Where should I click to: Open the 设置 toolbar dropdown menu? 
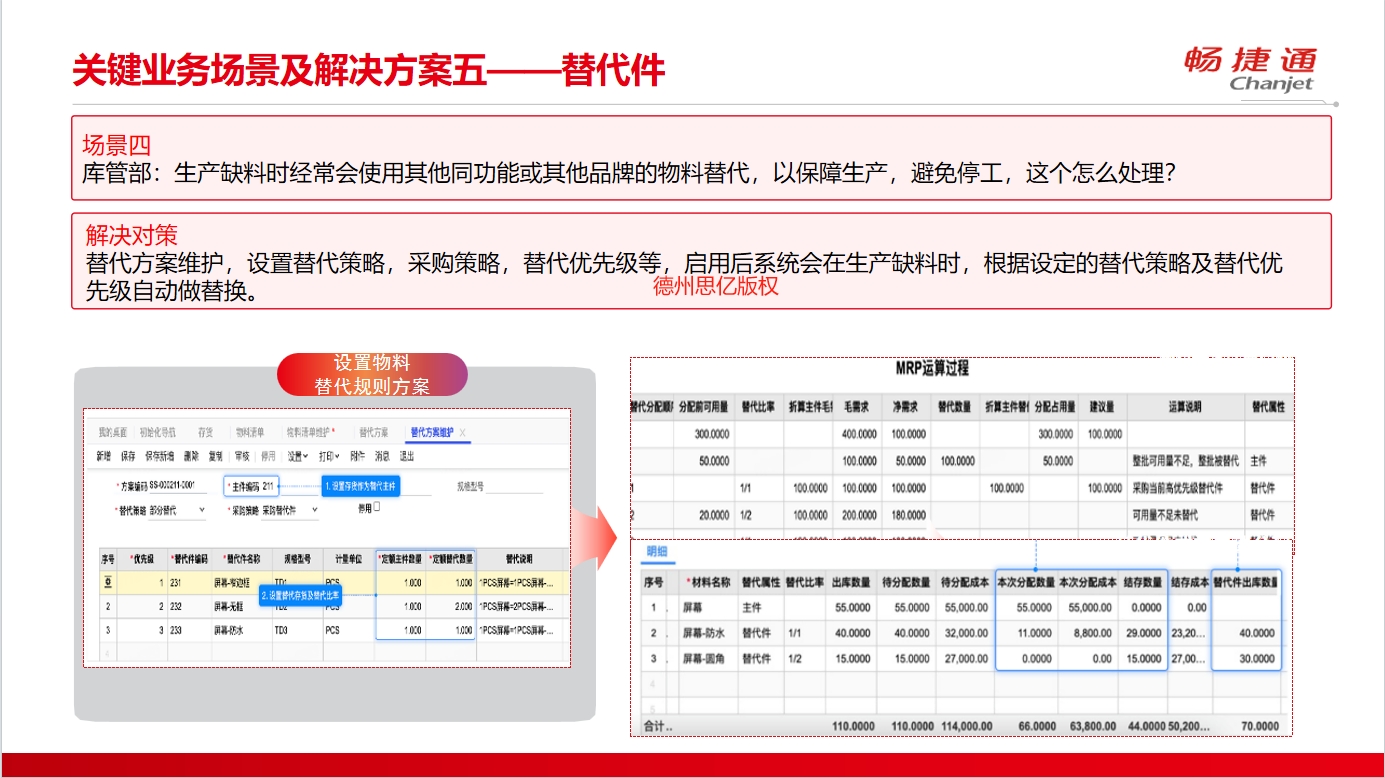click(x=297, y=456)
